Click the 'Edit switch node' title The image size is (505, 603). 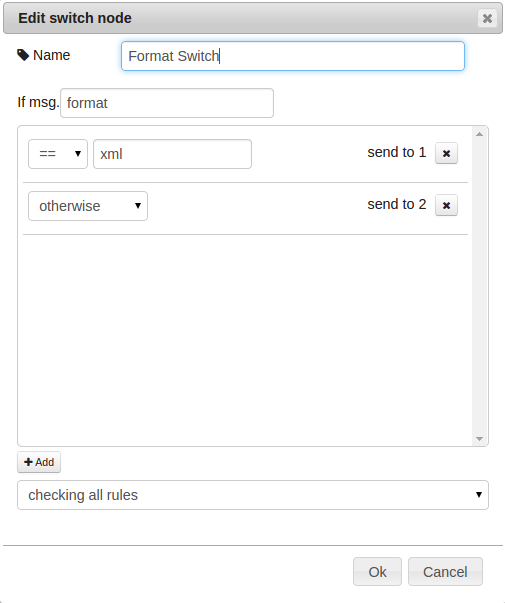75,18
